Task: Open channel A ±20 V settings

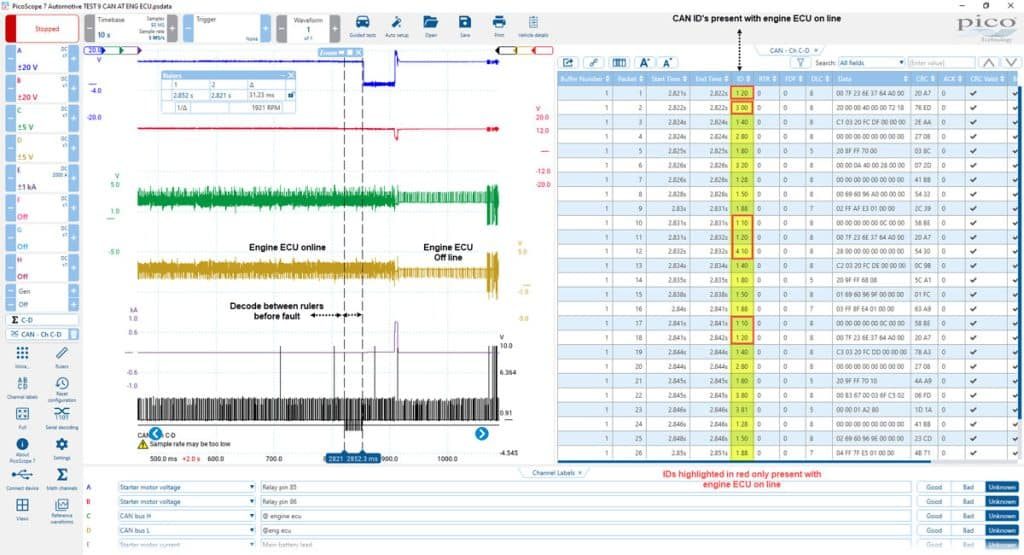Action: 42,59
